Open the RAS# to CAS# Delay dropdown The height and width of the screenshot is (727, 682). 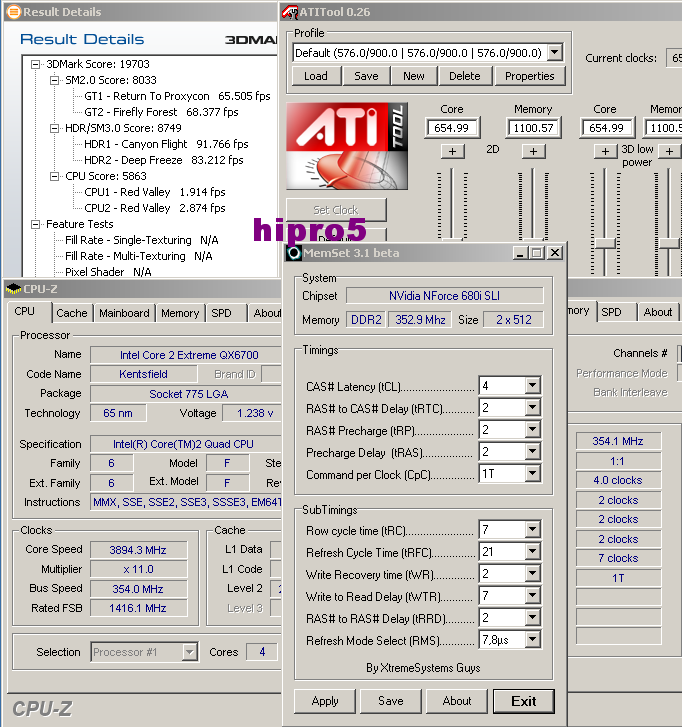[x=532, y=407]
